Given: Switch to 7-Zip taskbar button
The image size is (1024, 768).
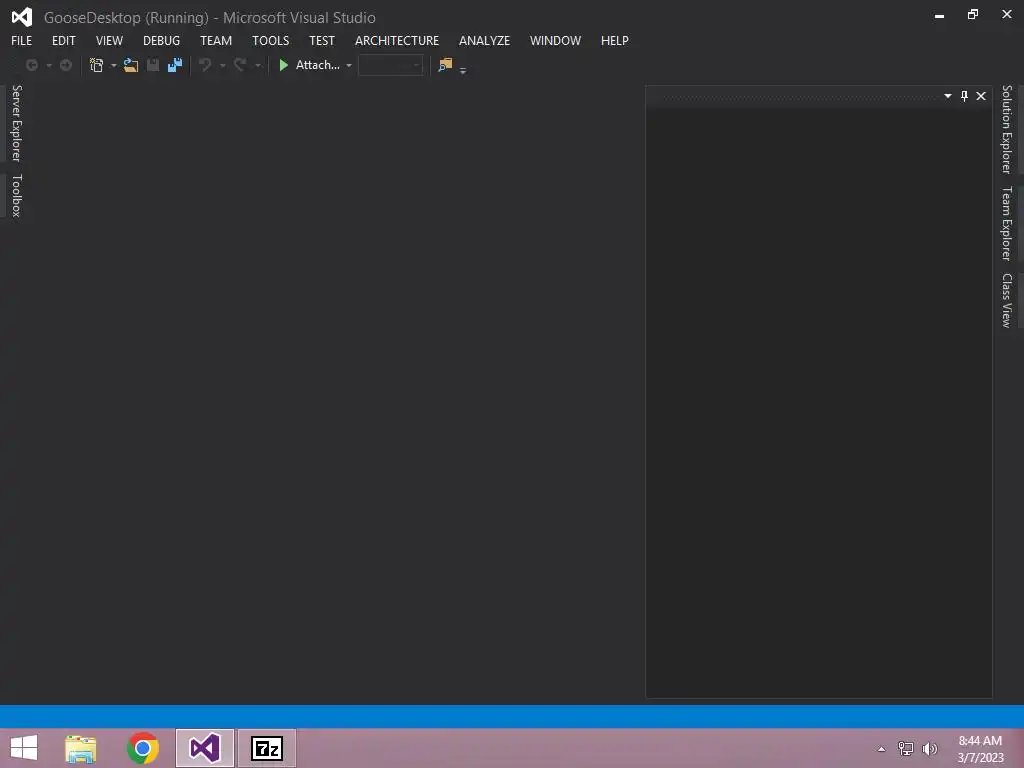Looking at the screenshot, I should (x=266, y=748).
